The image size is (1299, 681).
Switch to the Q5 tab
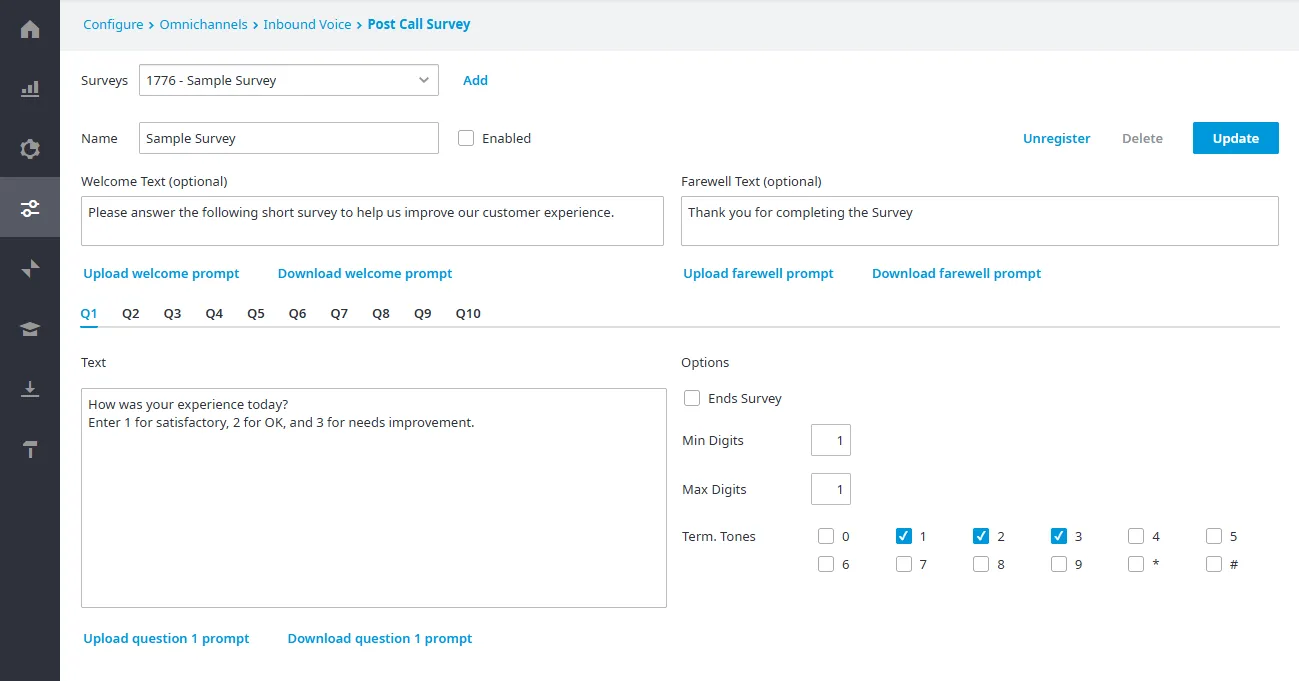pyautogui.click(x=256, y=313)
